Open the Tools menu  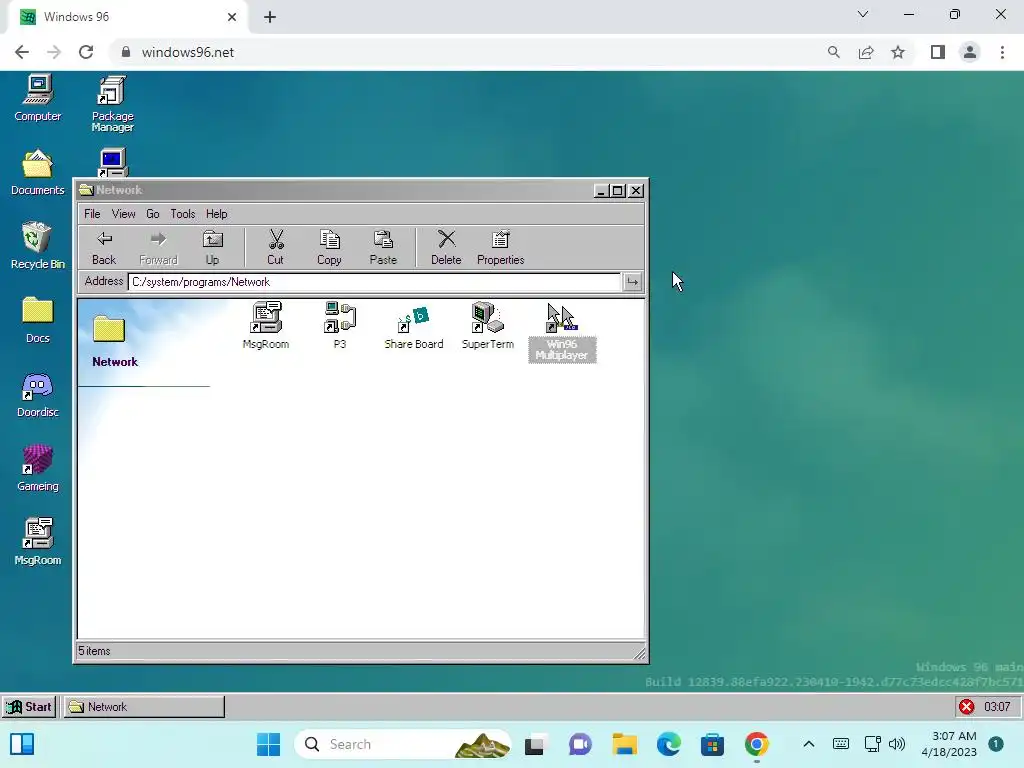click(x=183, y=214)
